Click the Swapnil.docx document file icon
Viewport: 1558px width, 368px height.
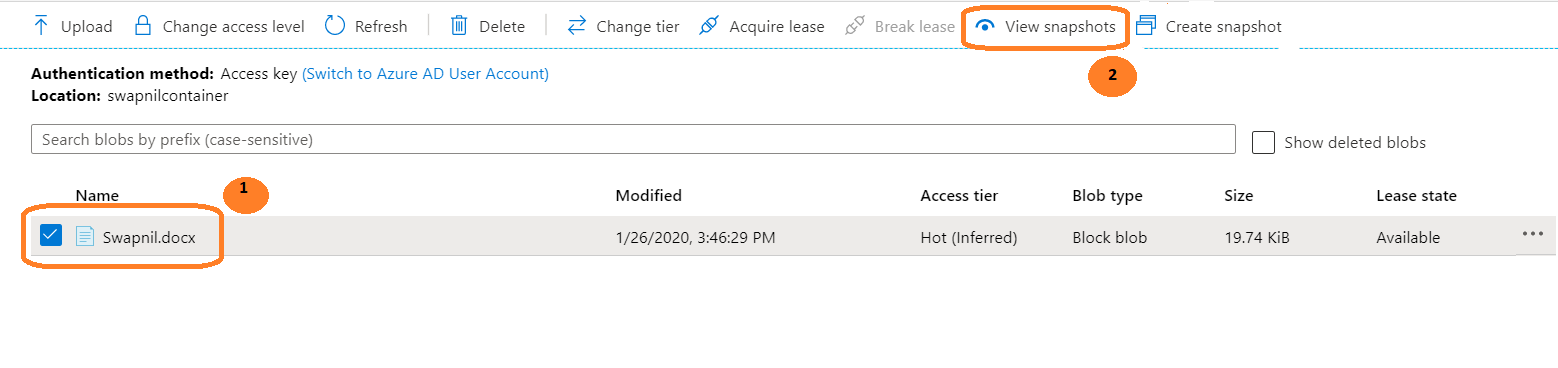coord(85,237)
